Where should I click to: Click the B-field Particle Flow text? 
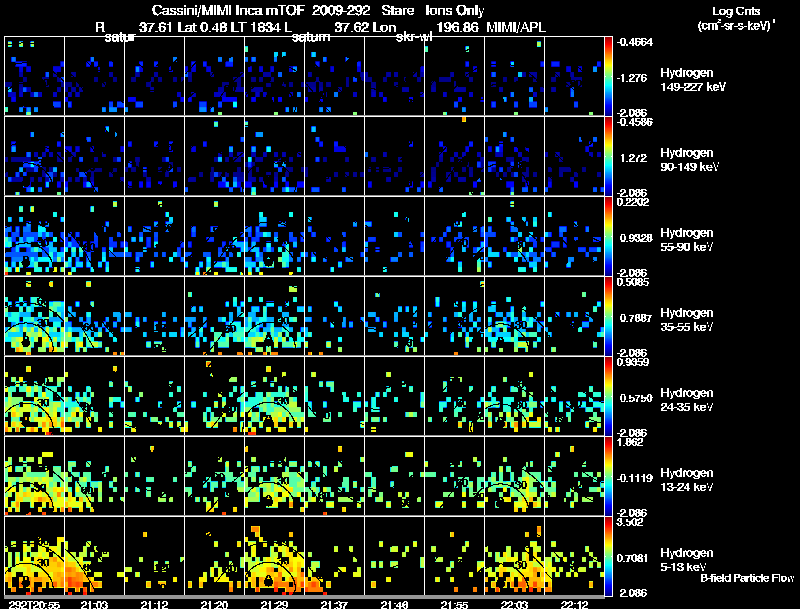coord(747,578)
